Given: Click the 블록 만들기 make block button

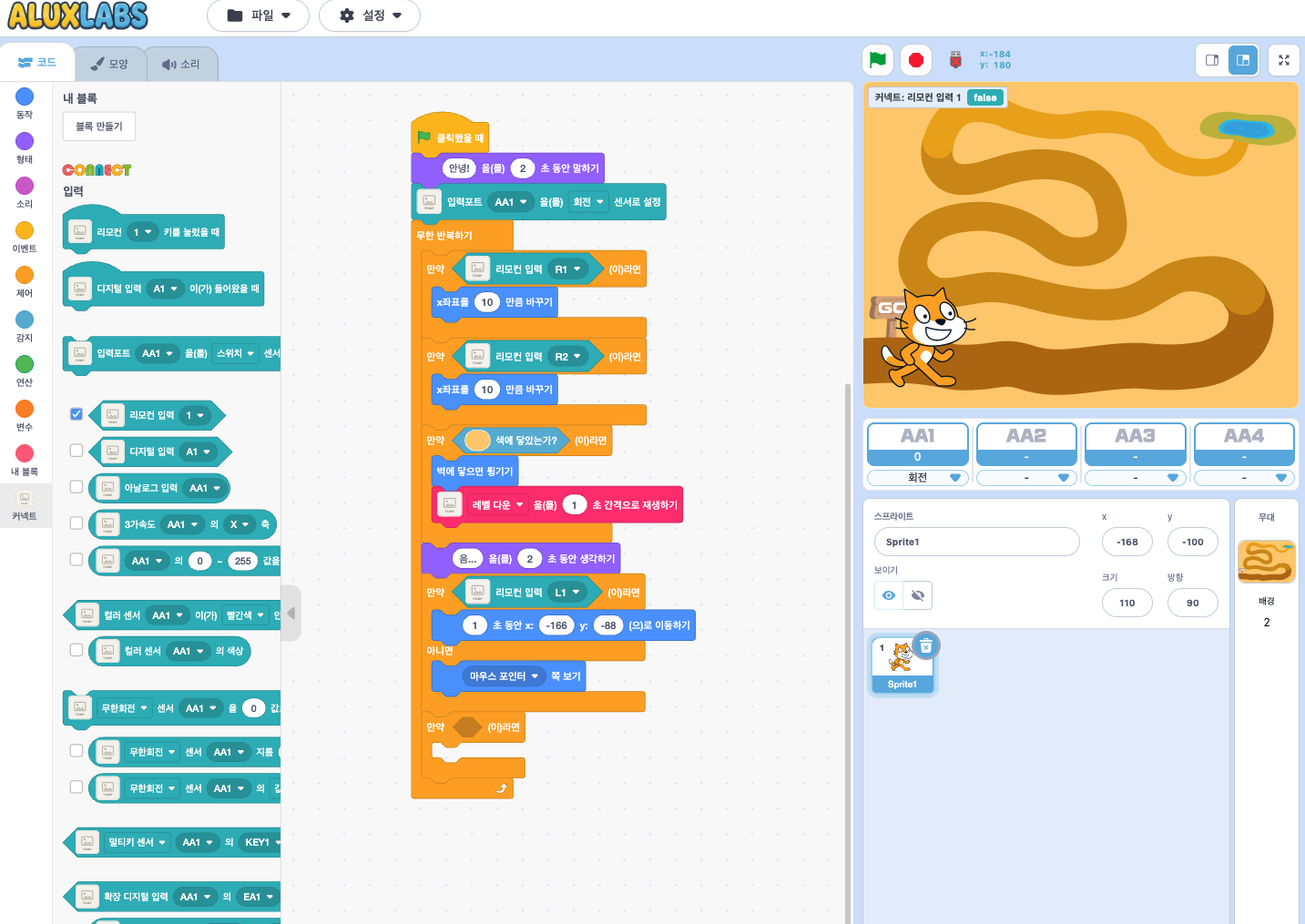Looking at the screenshot, I should (x=99, y=127).
